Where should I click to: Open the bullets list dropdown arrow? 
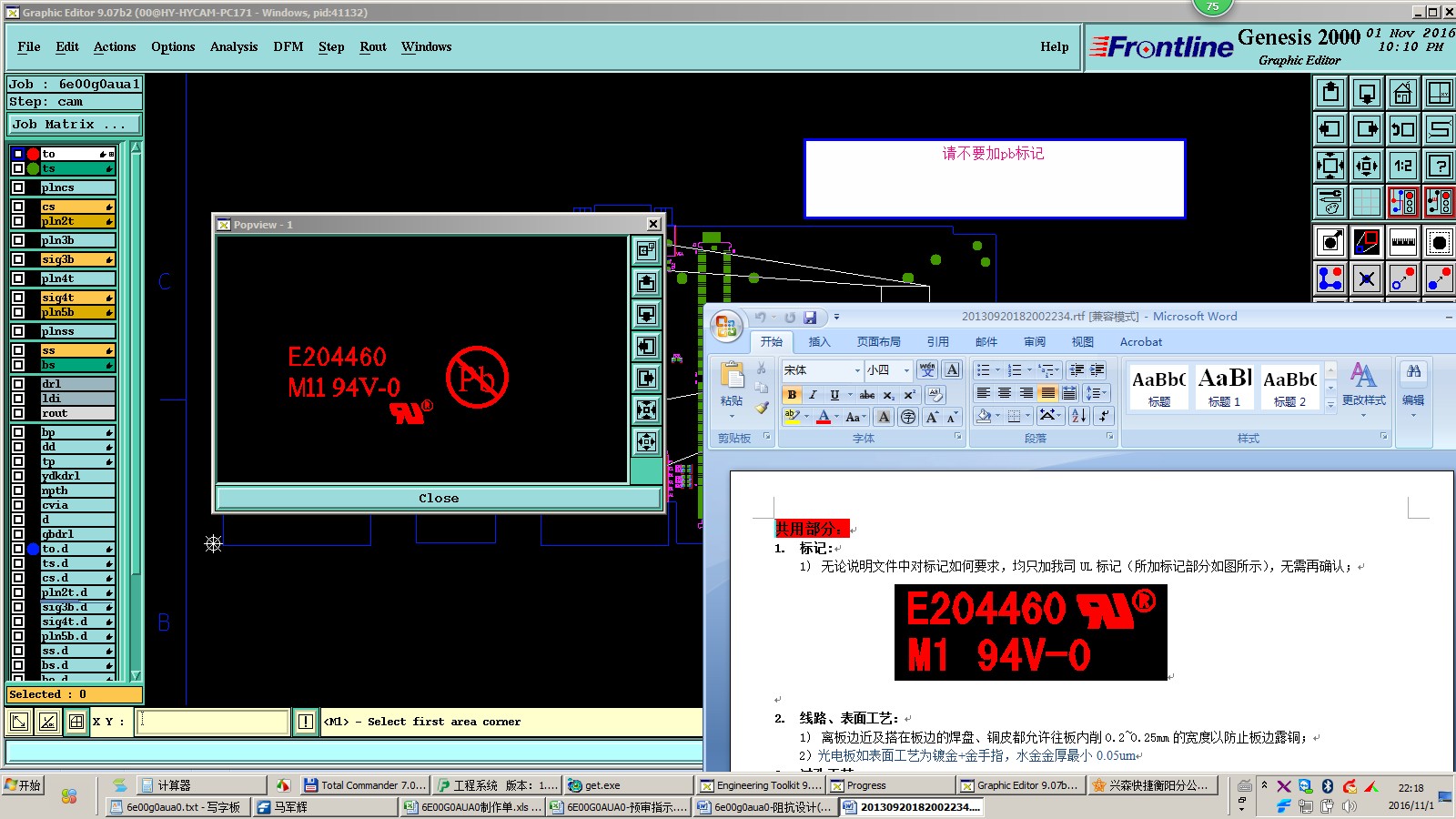997,370
